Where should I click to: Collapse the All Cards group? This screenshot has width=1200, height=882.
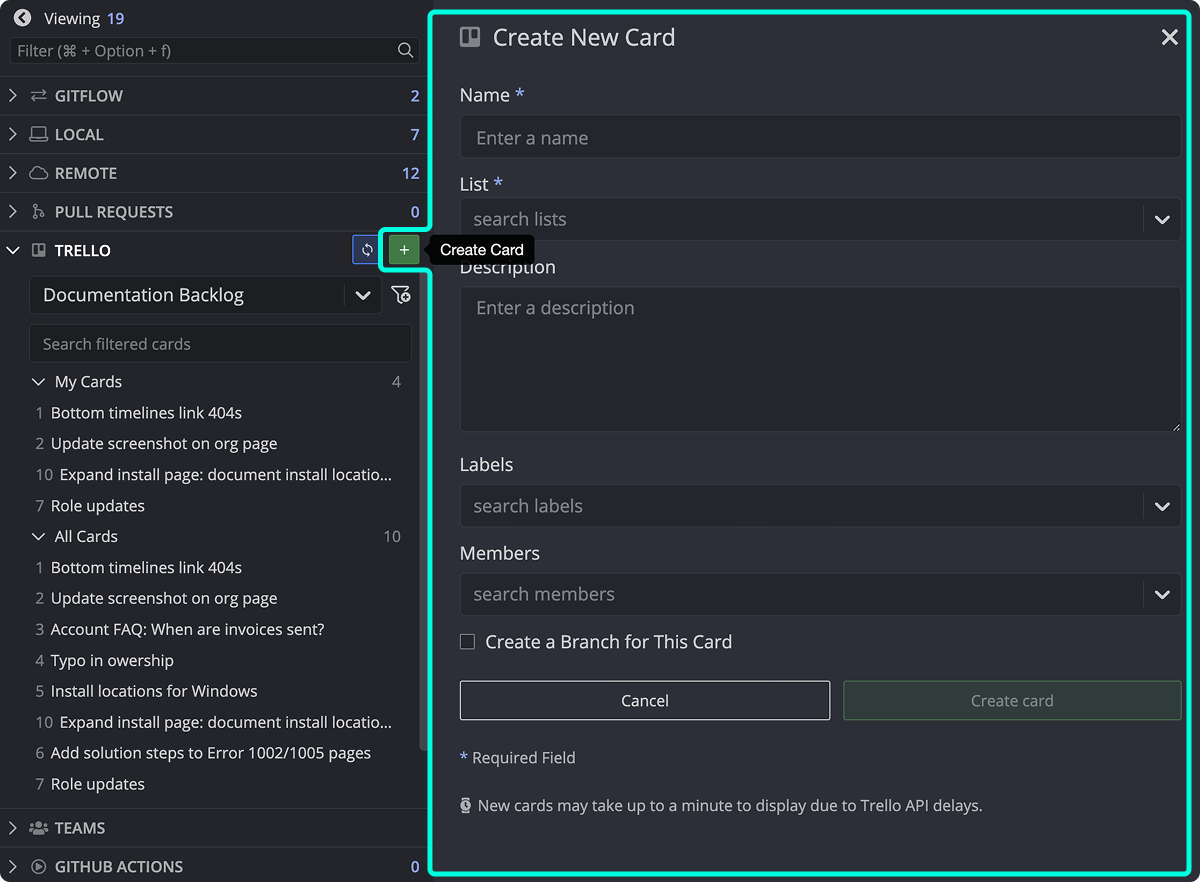(37, 536)
